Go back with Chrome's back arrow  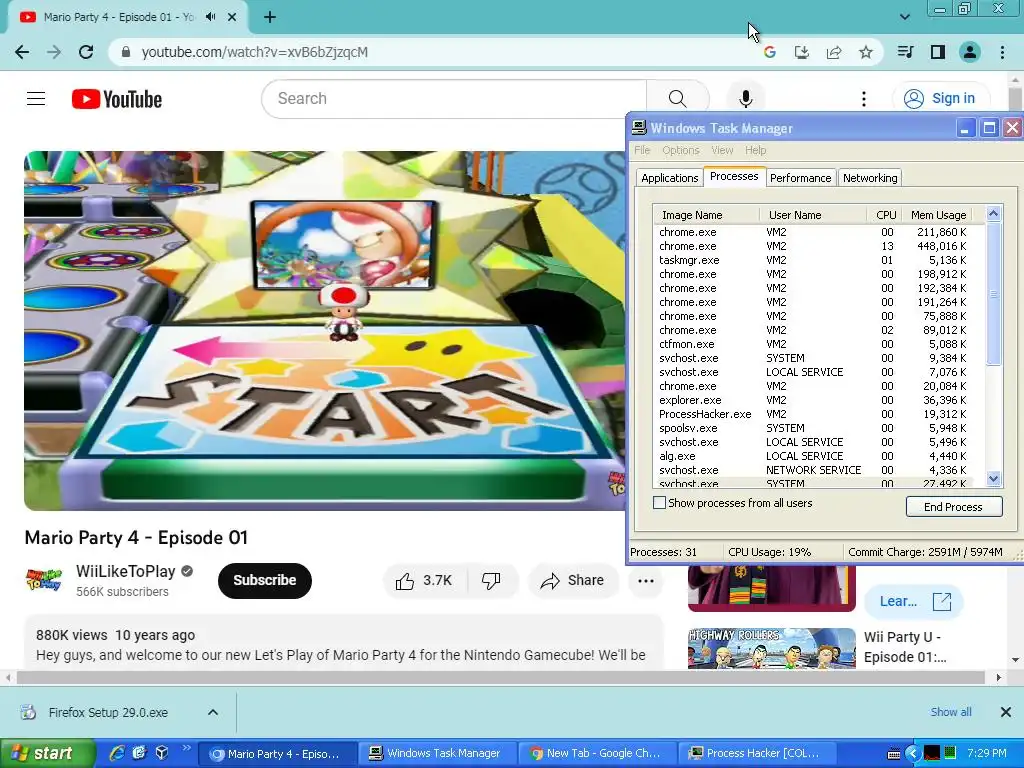click(22, 52)
